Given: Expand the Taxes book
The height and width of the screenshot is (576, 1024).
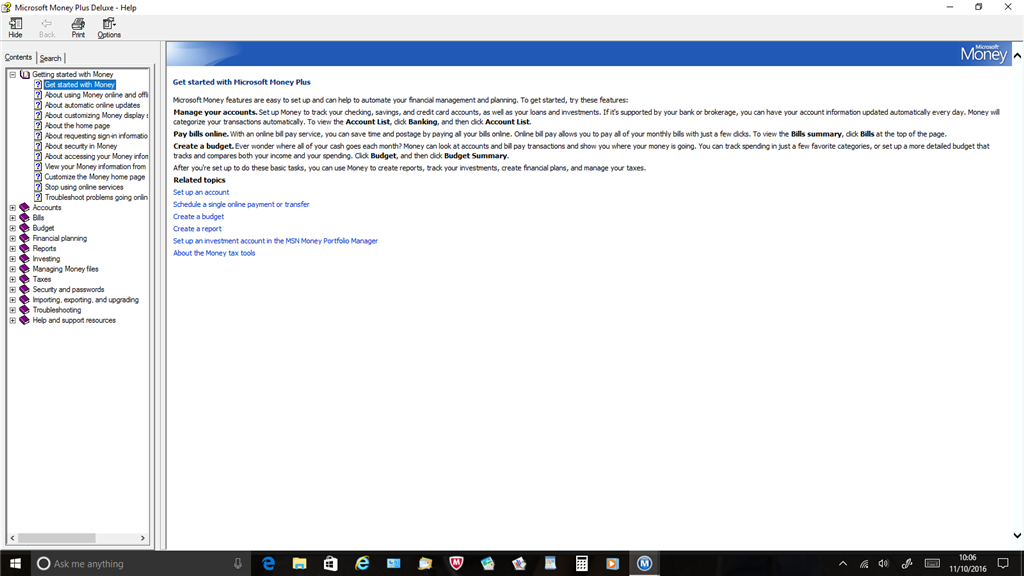Looking at the screenshot, I should [12, 280].
